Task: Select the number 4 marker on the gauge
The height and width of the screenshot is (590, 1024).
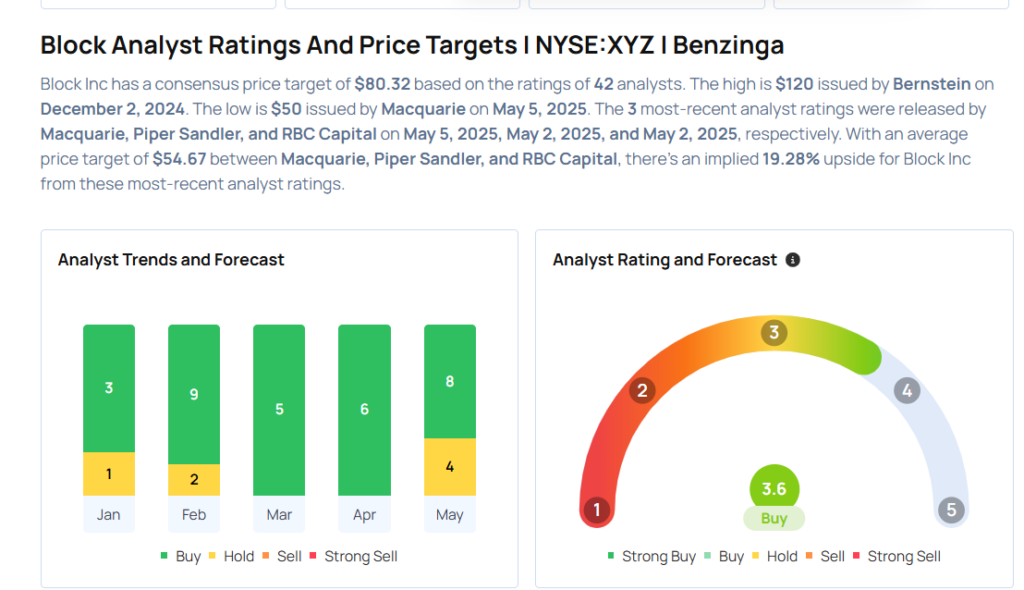Action: 907,390
